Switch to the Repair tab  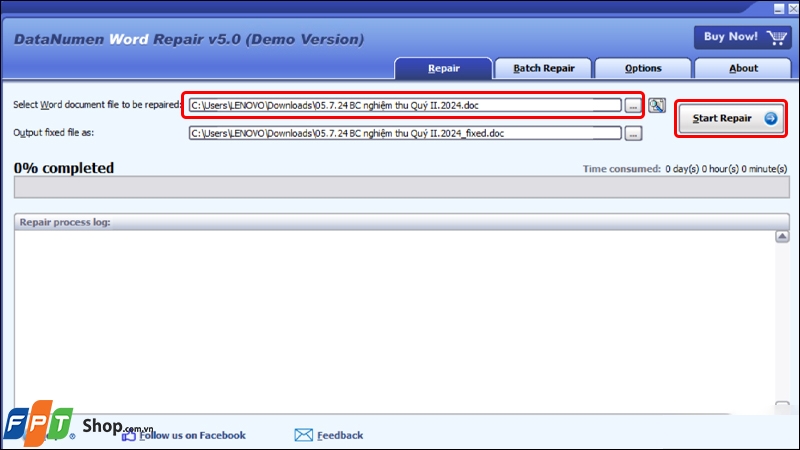(x=443, y=68)
